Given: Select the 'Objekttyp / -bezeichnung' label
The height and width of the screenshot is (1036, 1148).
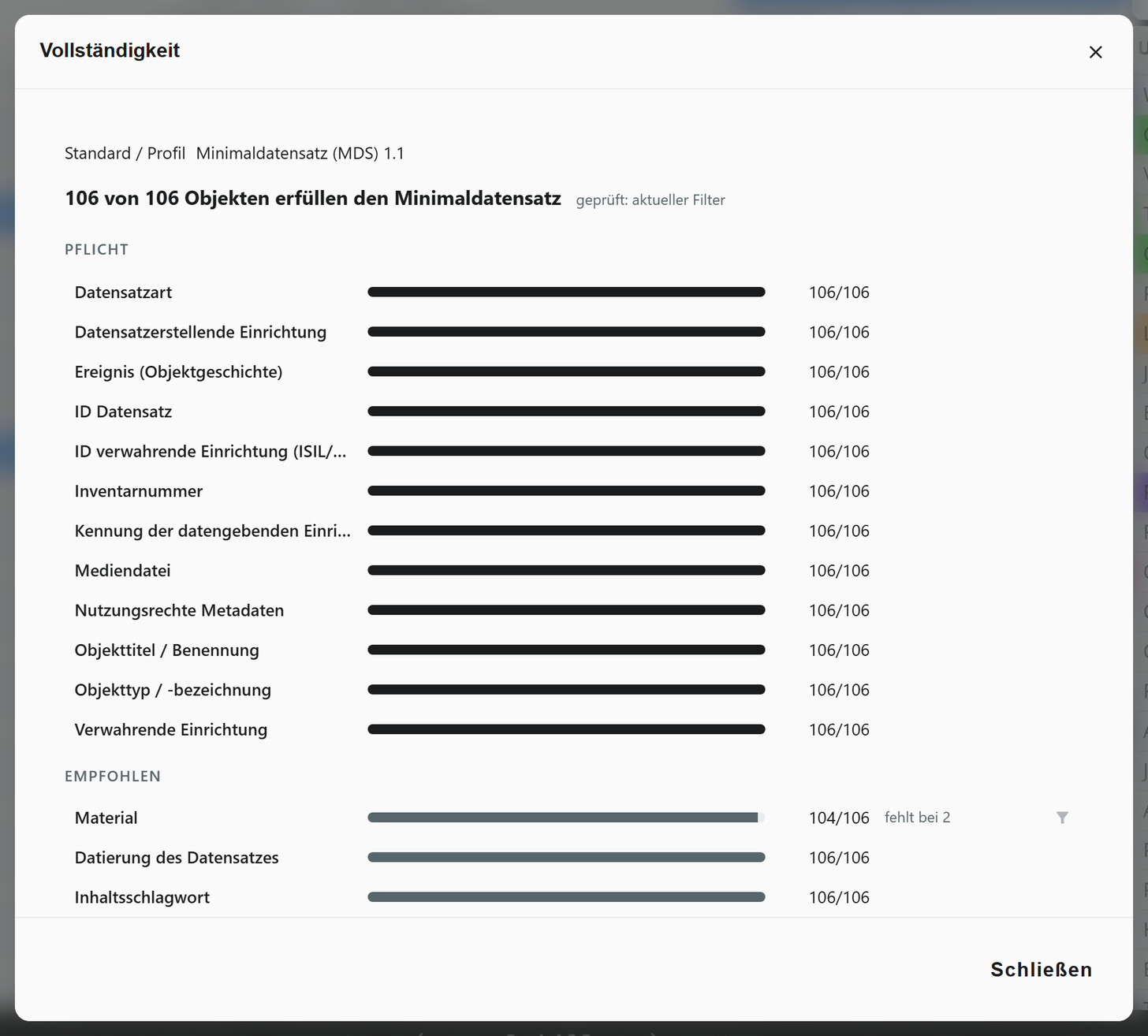Looking at the screenshot, I should 173,690.
